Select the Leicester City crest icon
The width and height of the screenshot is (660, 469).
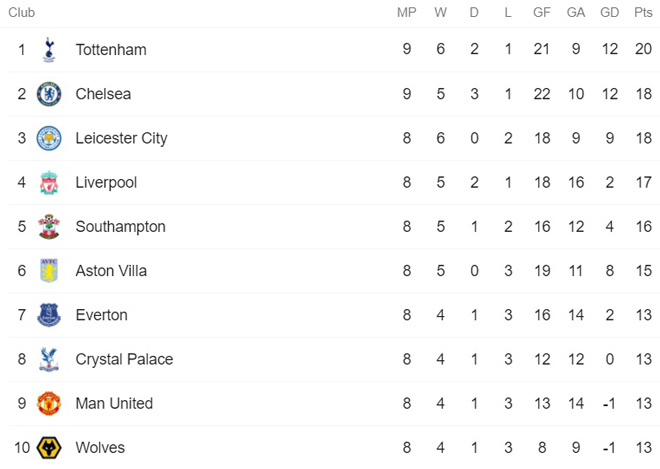tap(48, 138)
